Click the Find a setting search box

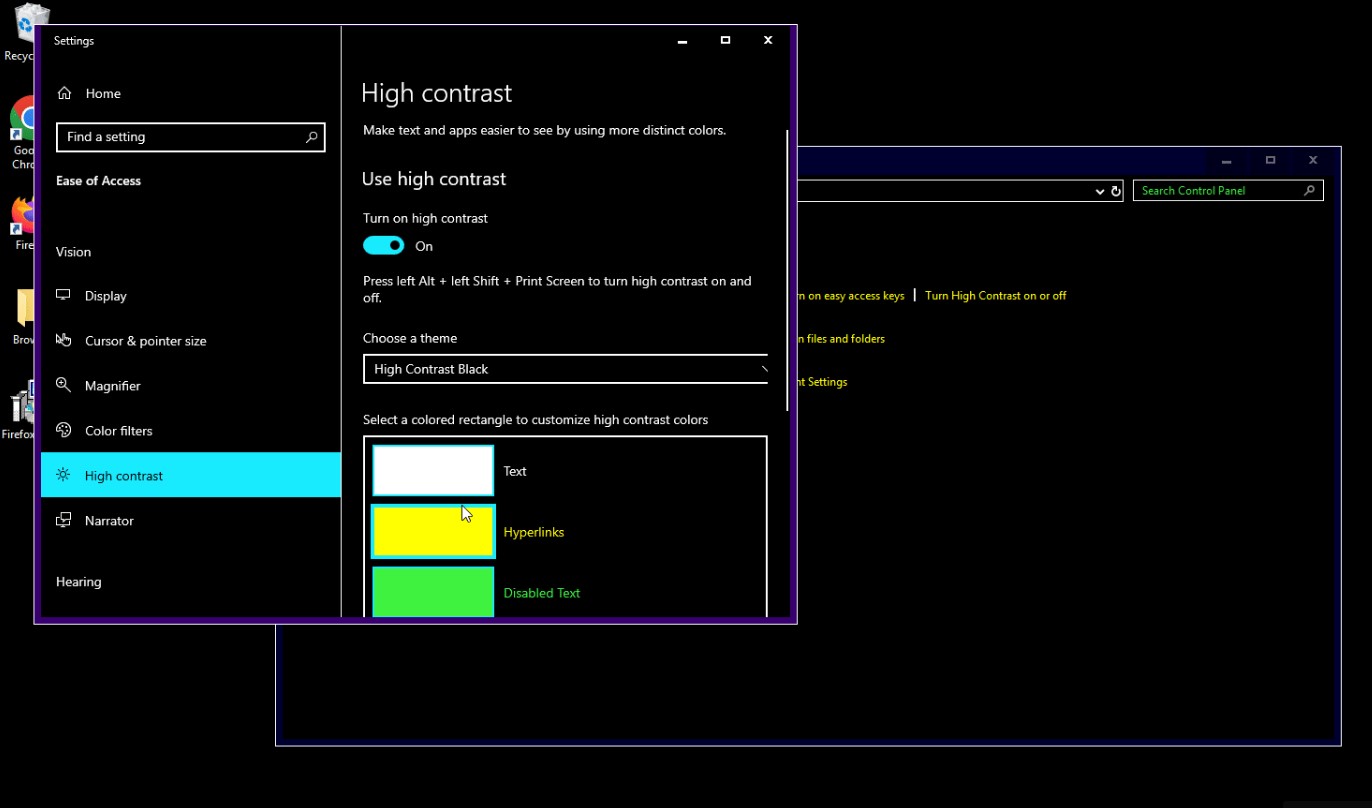point(180,137)
